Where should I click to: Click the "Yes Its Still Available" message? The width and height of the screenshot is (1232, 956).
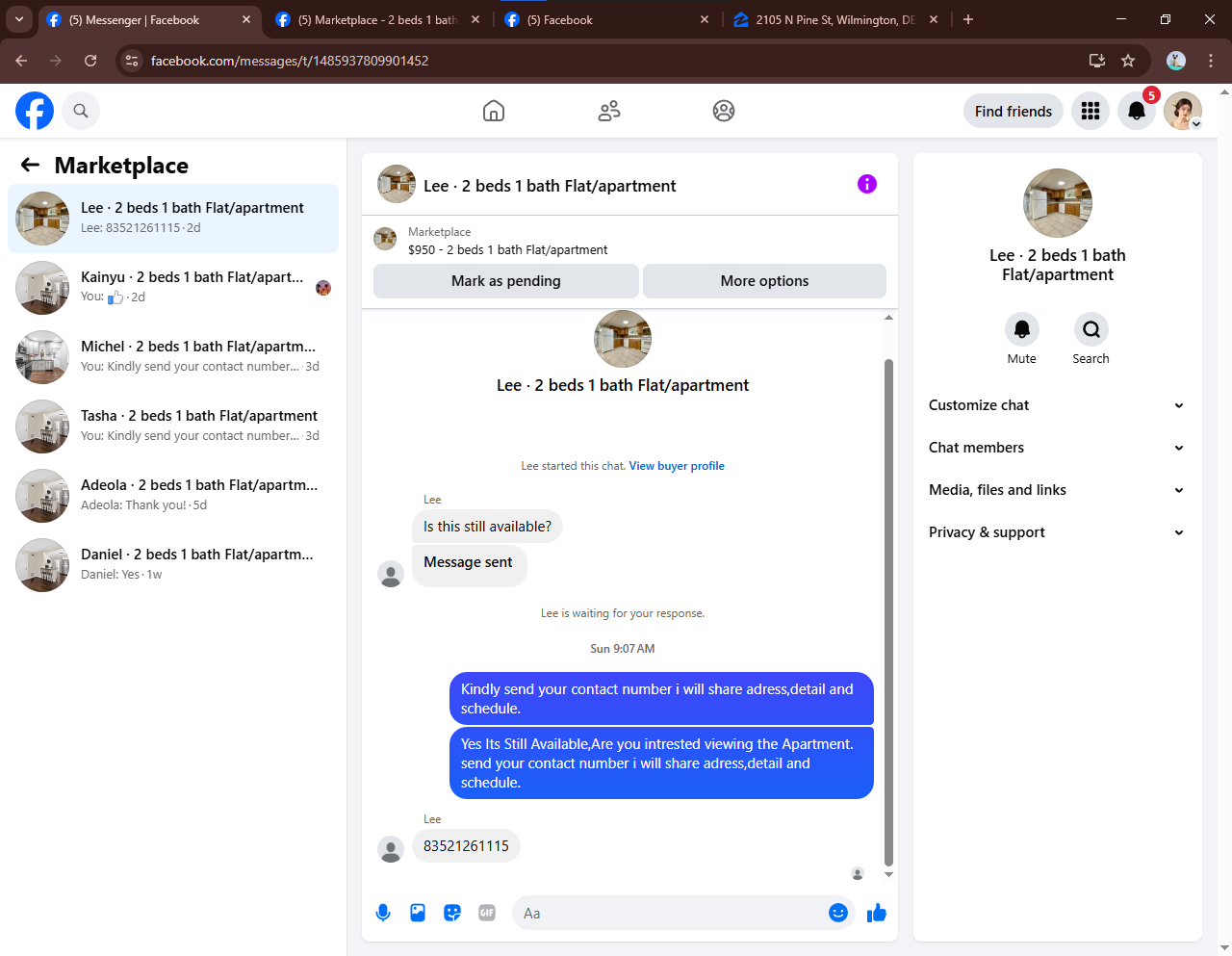click(661, 763)
